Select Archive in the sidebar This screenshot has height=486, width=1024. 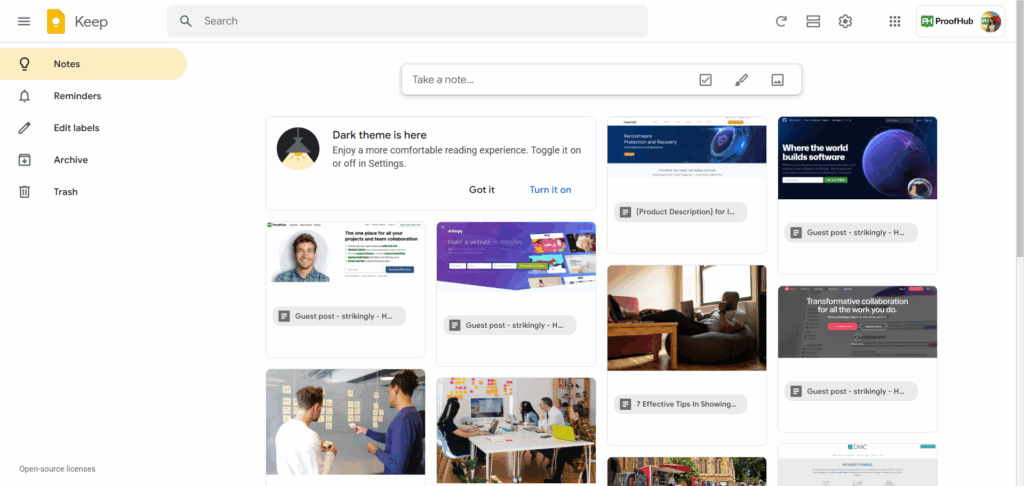tap(93, 160)
